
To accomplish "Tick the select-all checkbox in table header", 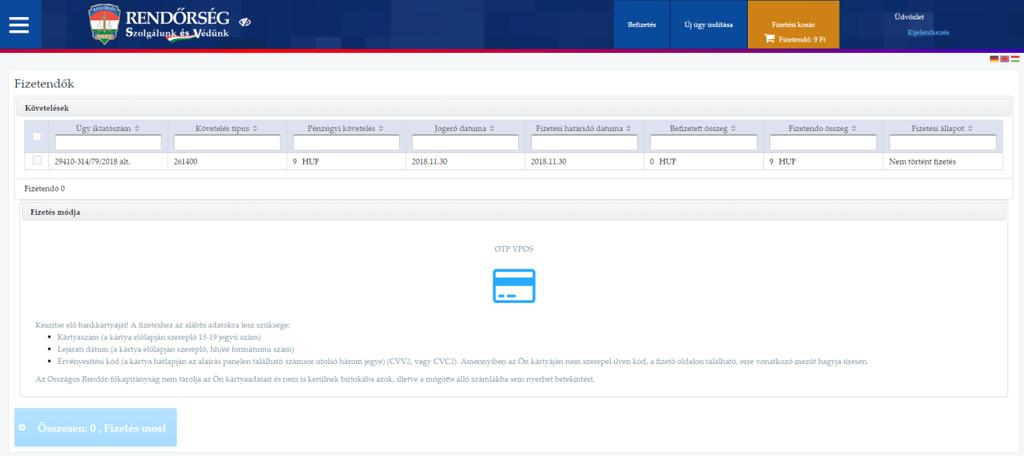I will (x=37, y=136).
